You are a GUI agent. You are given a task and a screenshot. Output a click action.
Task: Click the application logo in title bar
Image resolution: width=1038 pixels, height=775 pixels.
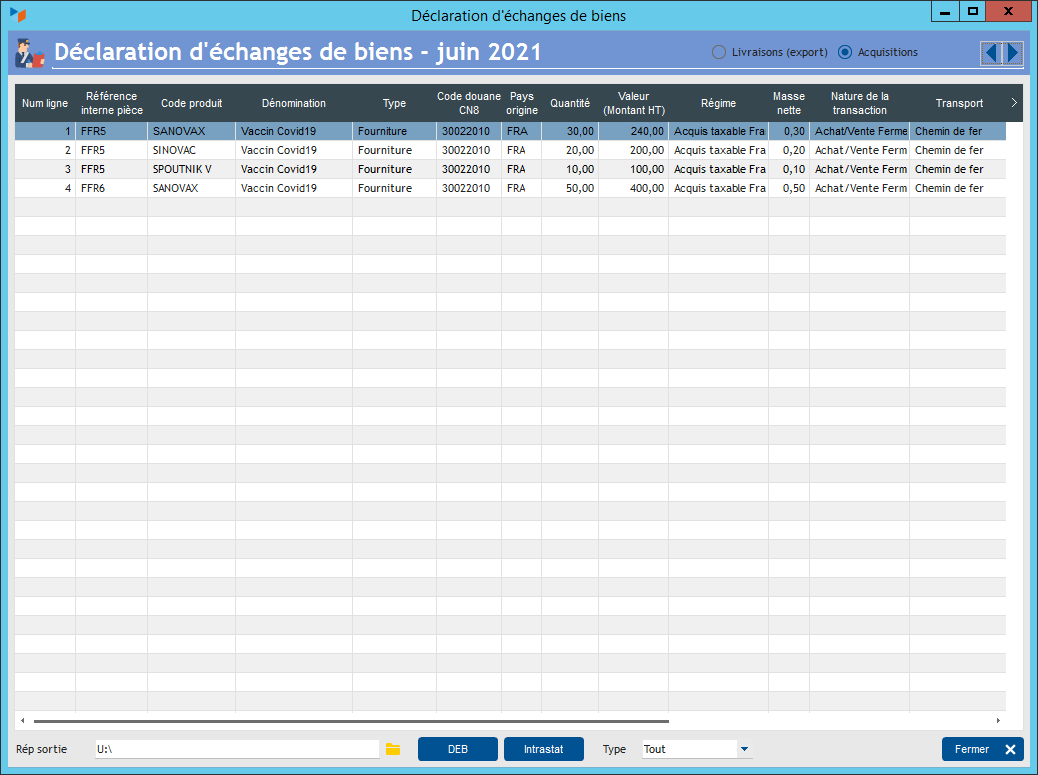[17, 14]
